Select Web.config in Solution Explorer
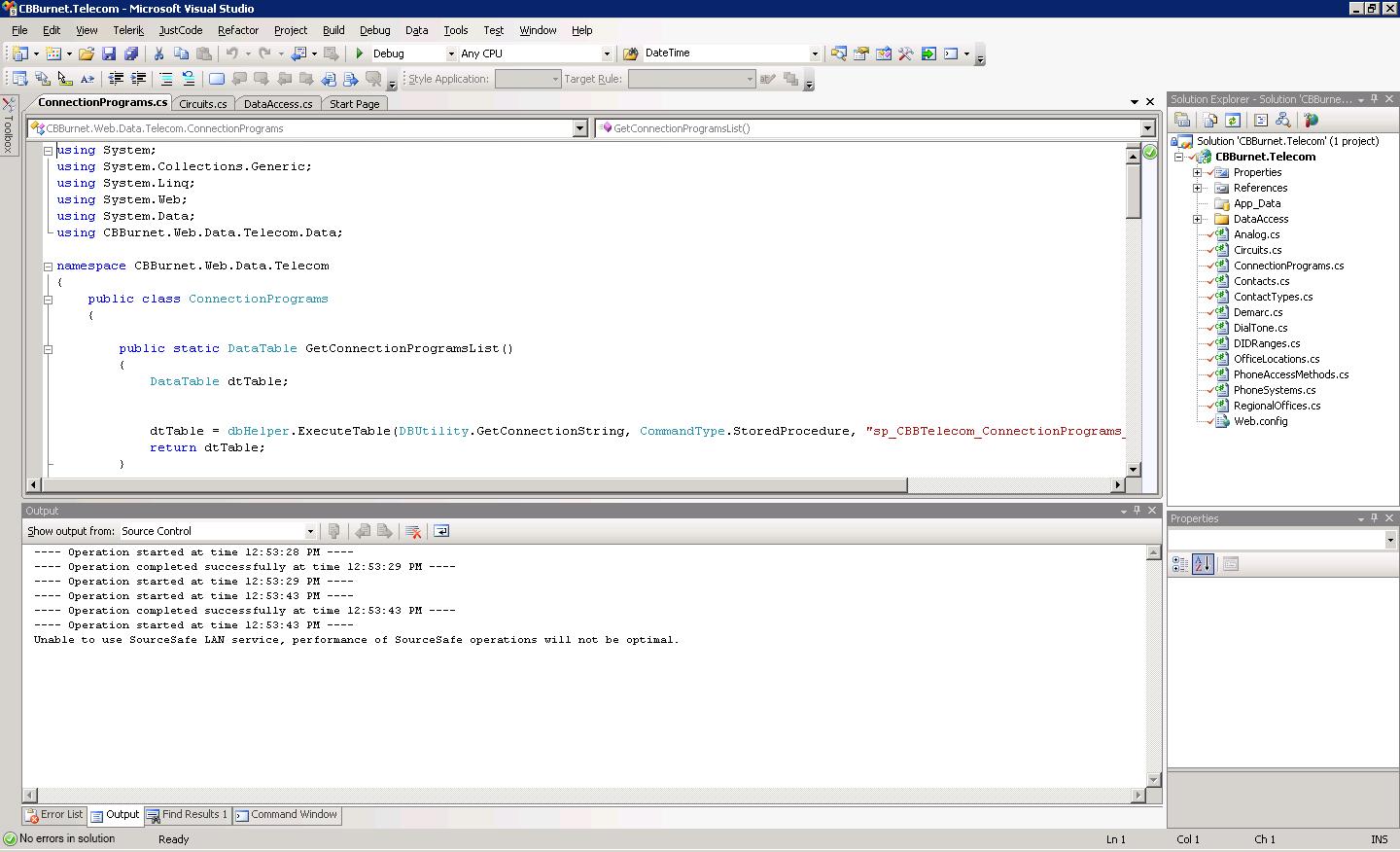The width and height of the screenshot is (1400, 852). [1260, 421]
